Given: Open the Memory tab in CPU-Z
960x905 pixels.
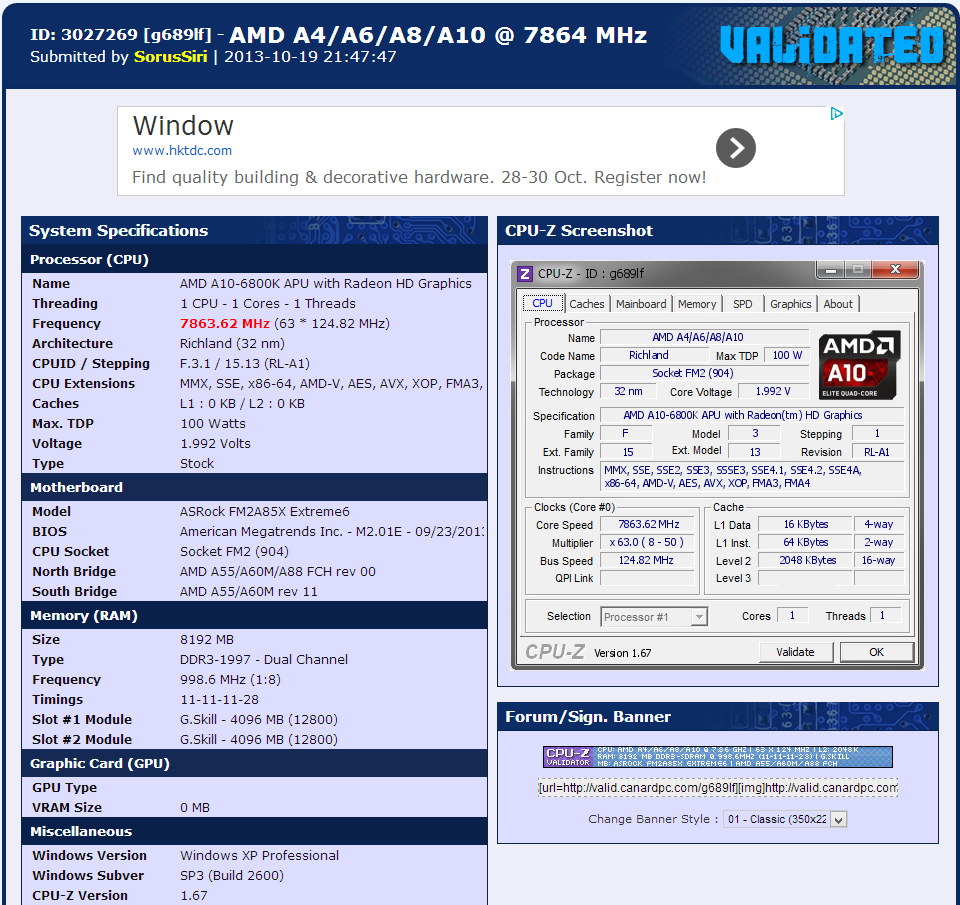Looking at the screenshot, I should pyautogui.click(x=697, y=304).
